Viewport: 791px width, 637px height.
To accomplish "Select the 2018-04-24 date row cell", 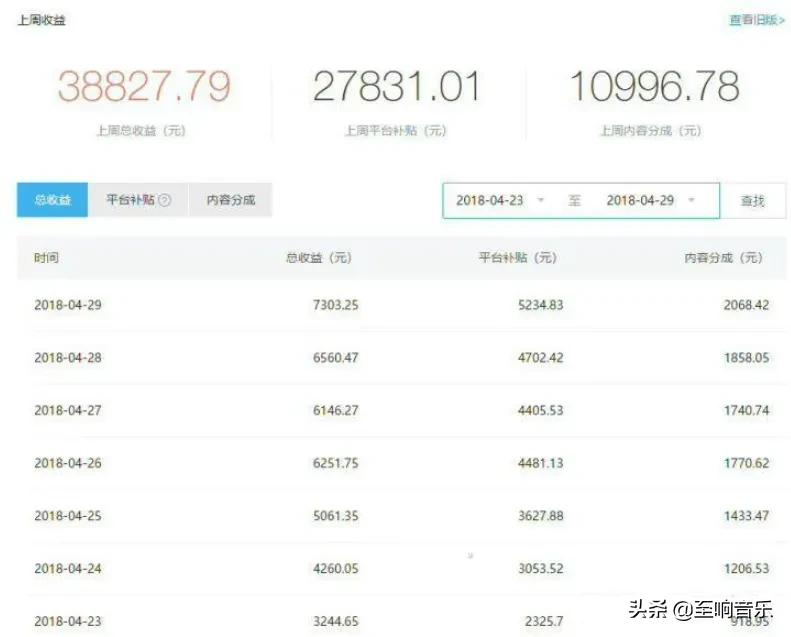I will 68,568.
